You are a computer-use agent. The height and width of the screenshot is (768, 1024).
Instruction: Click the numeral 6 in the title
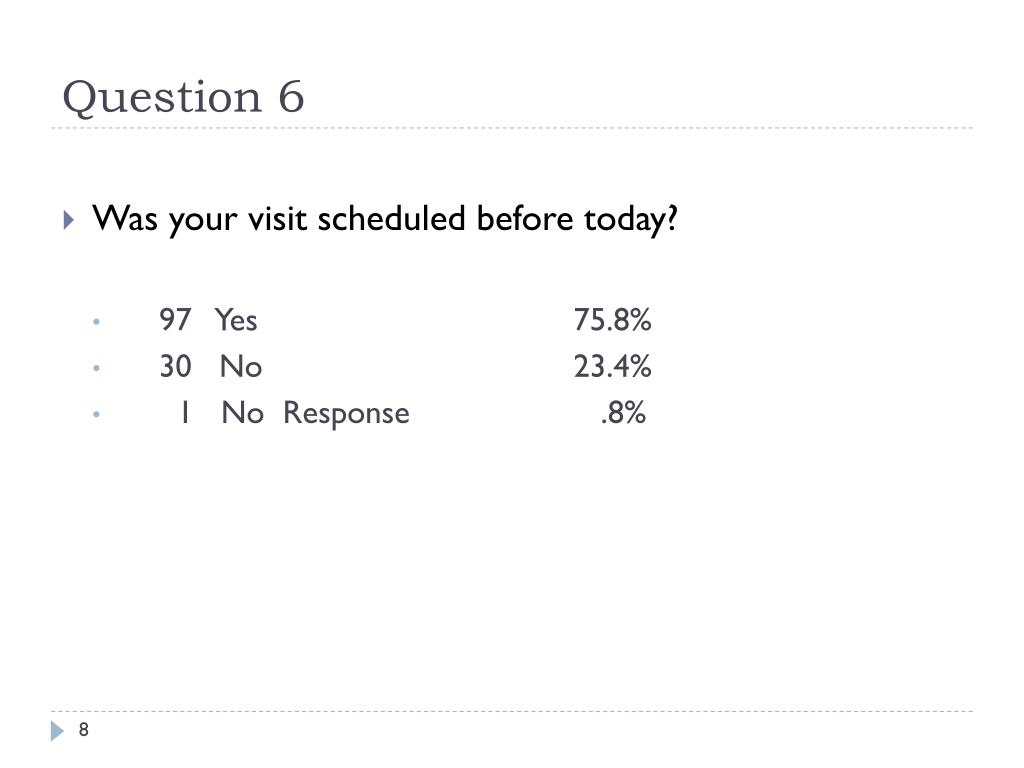[291, 98]
